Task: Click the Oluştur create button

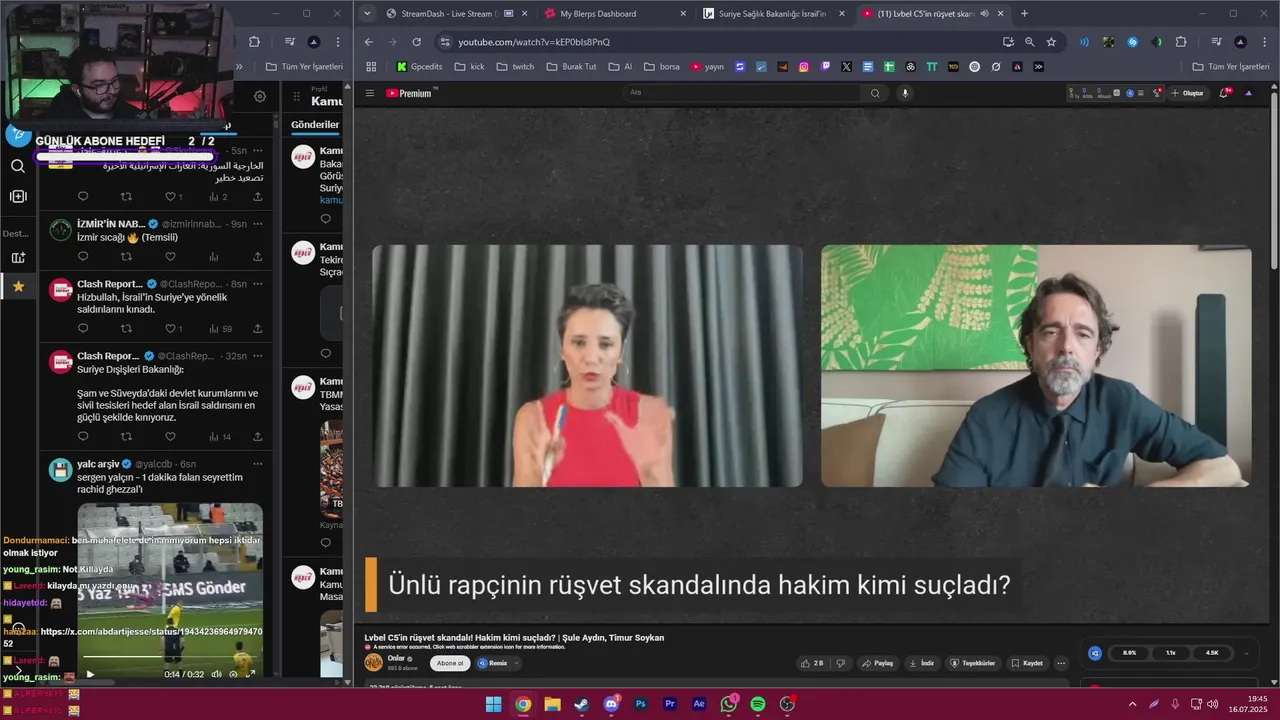Action: 1188,93
